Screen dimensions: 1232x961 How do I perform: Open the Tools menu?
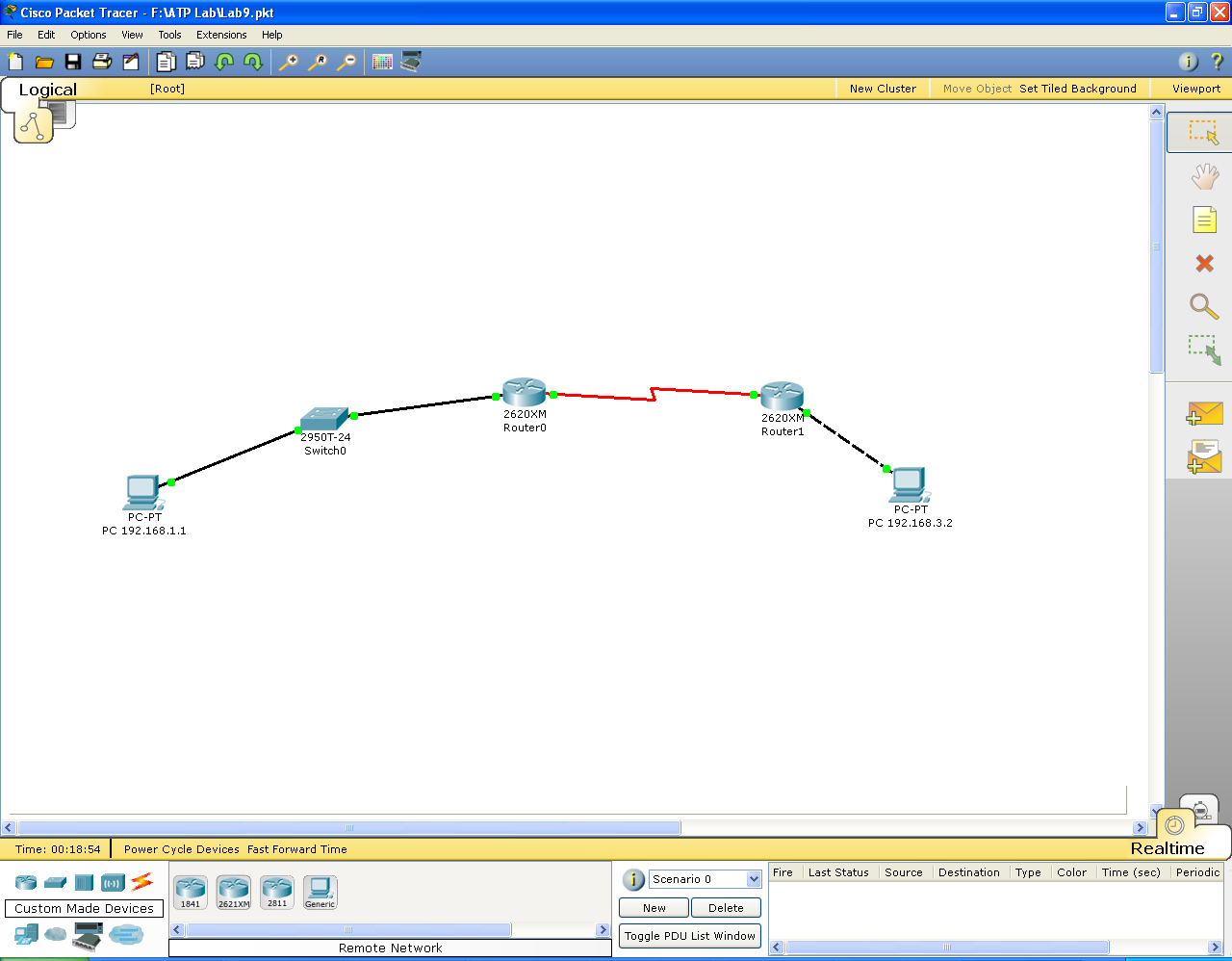coord(169,35)
